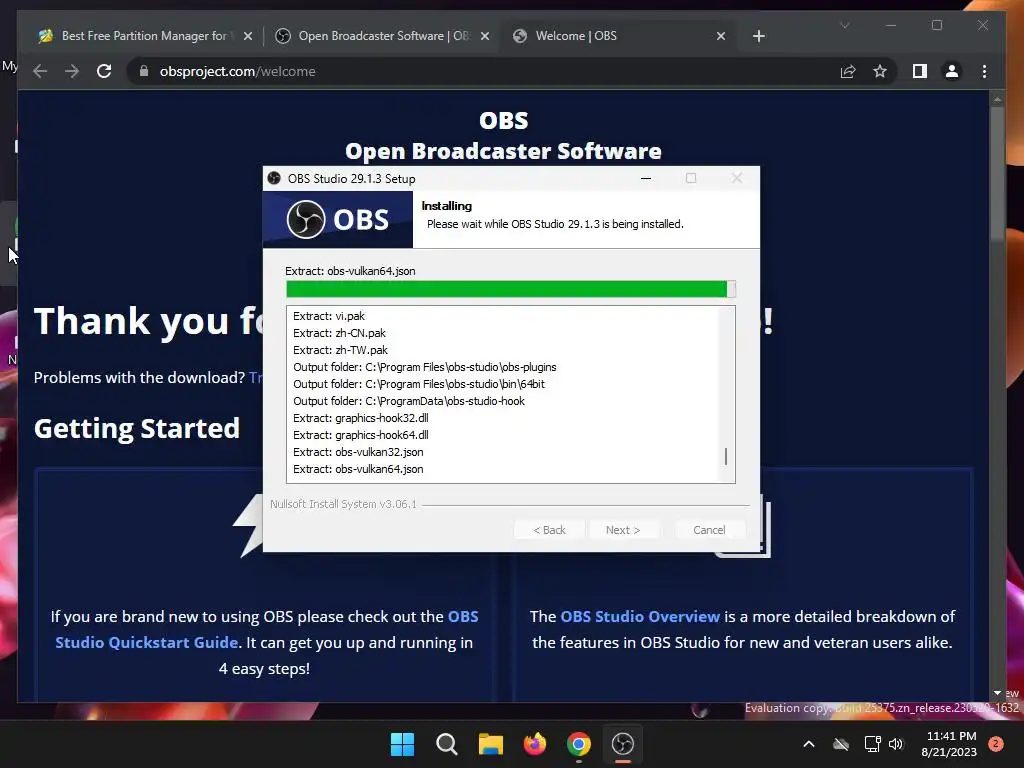
Task: Show hidden system tray icons
Action: click(808, 744)
